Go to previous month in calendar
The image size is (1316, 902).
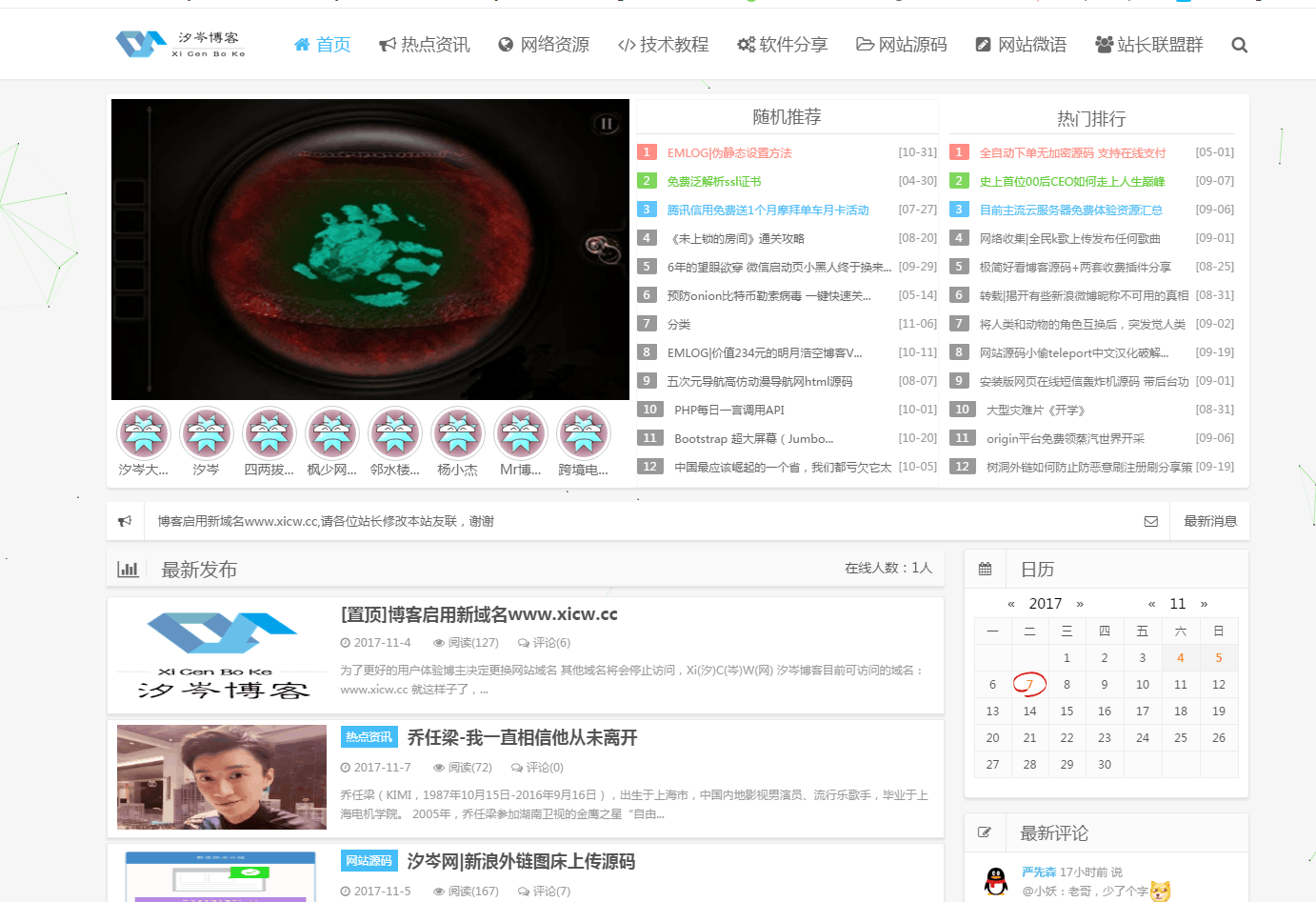point(1151,604)
